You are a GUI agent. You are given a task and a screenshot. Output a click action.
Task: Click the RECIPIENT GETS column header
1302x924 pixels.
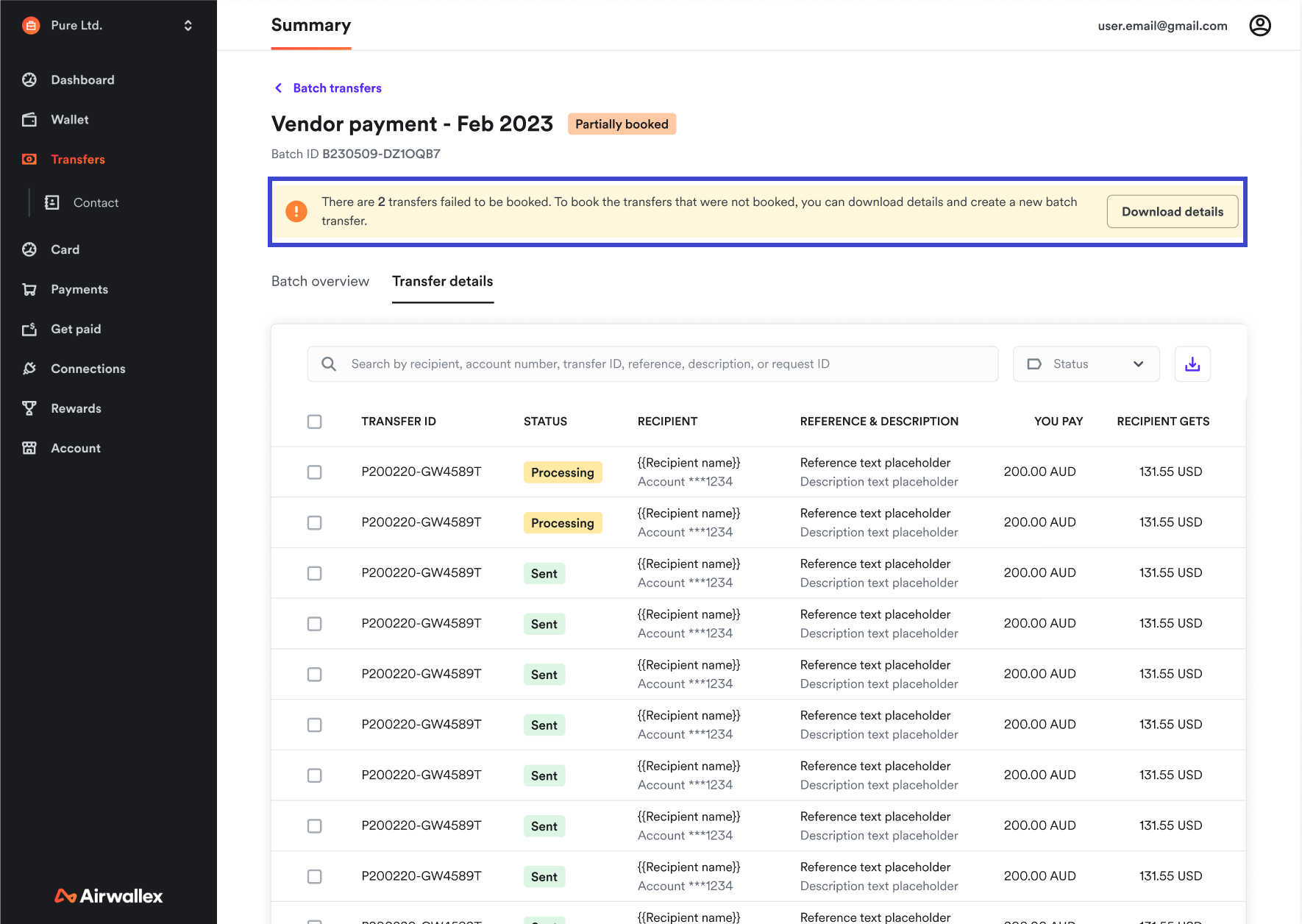click(x=1163, y=422)
